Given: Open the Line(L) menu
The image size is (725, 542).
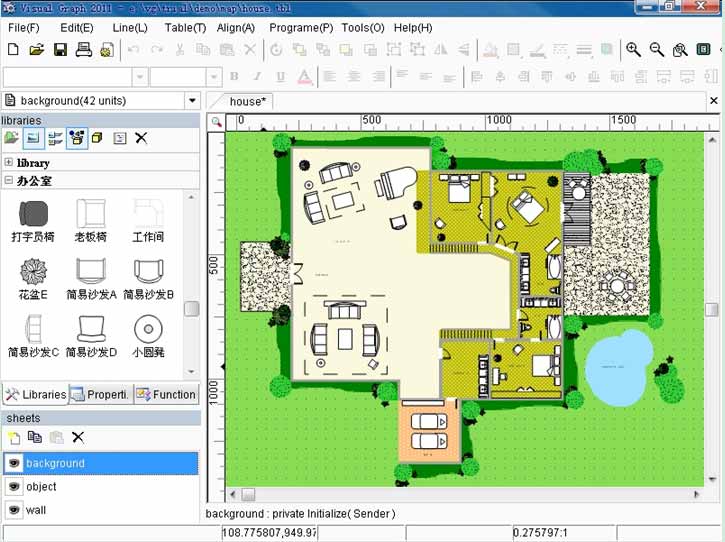Looking at the screenshot, I should [130, 28].
